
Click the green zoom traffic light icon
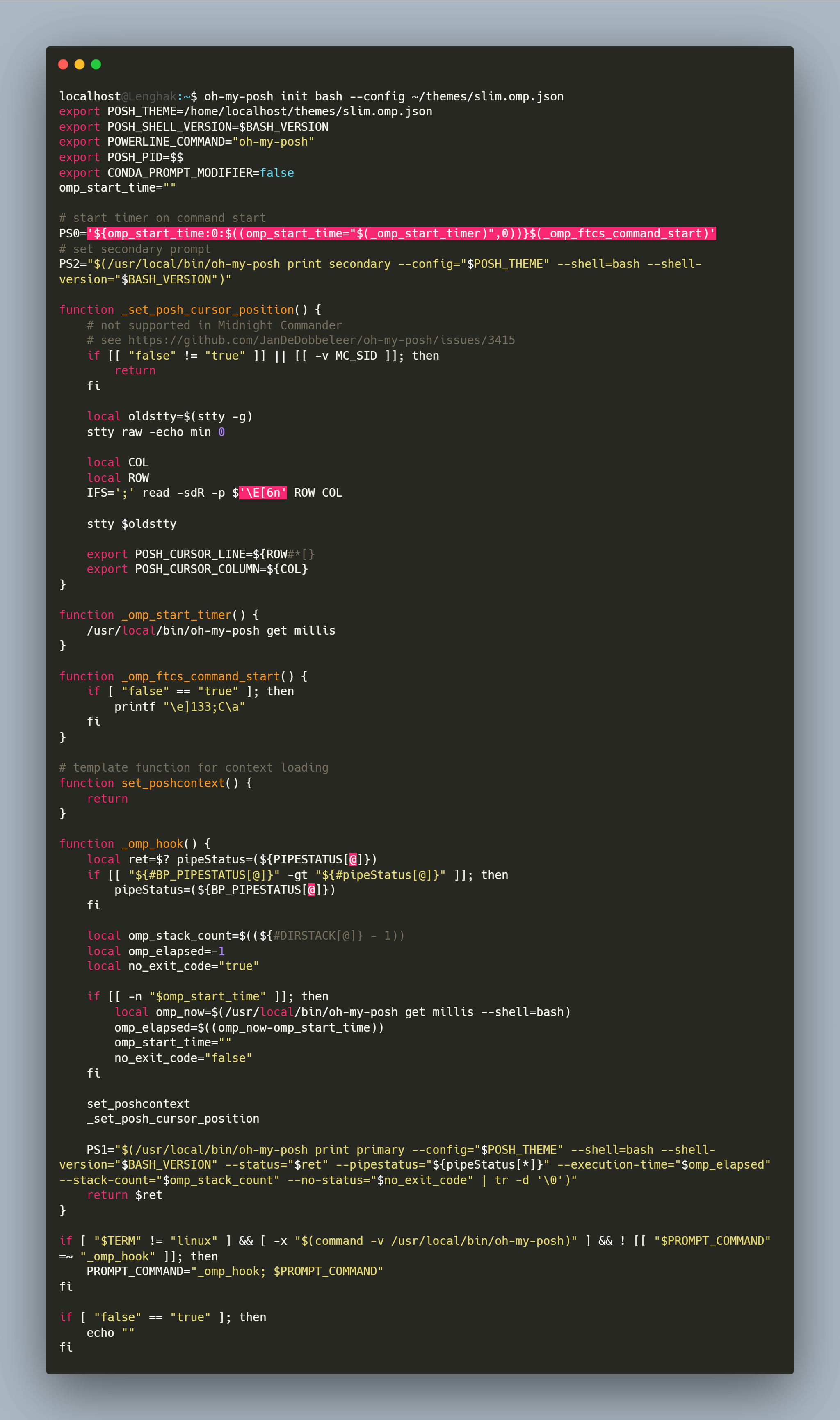point(97,65)
